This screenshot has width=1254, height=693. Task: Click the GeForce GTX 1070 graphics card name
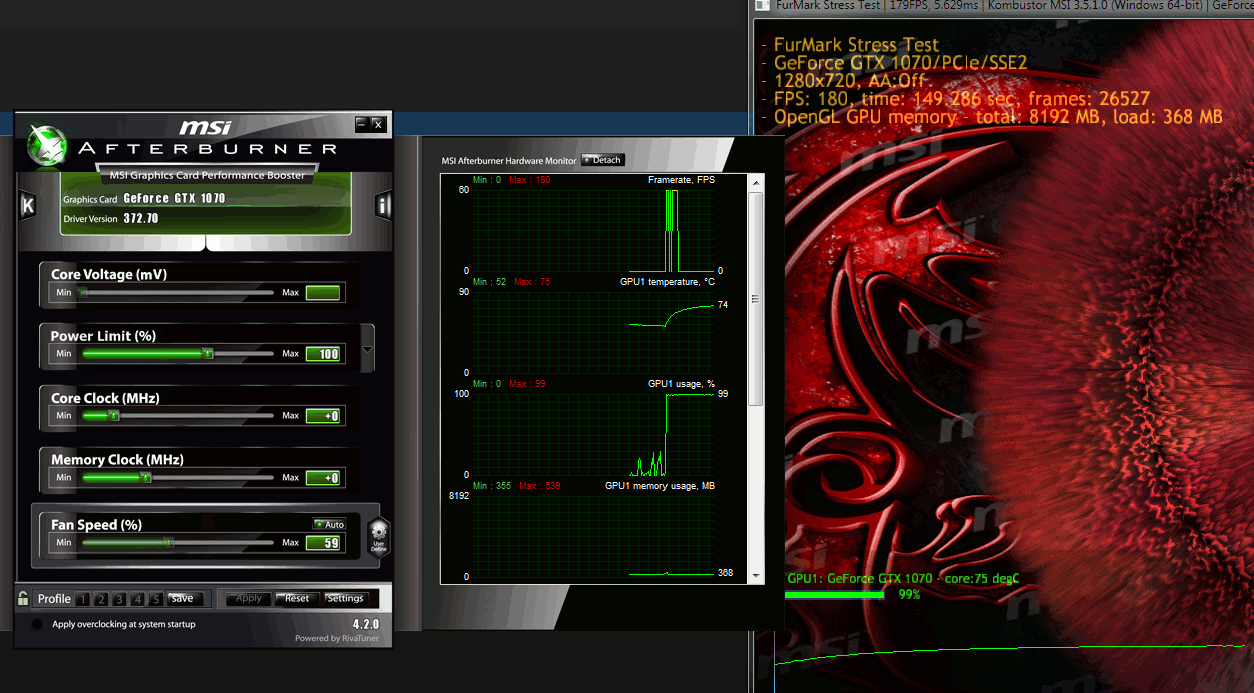click(x=174, y=198)
